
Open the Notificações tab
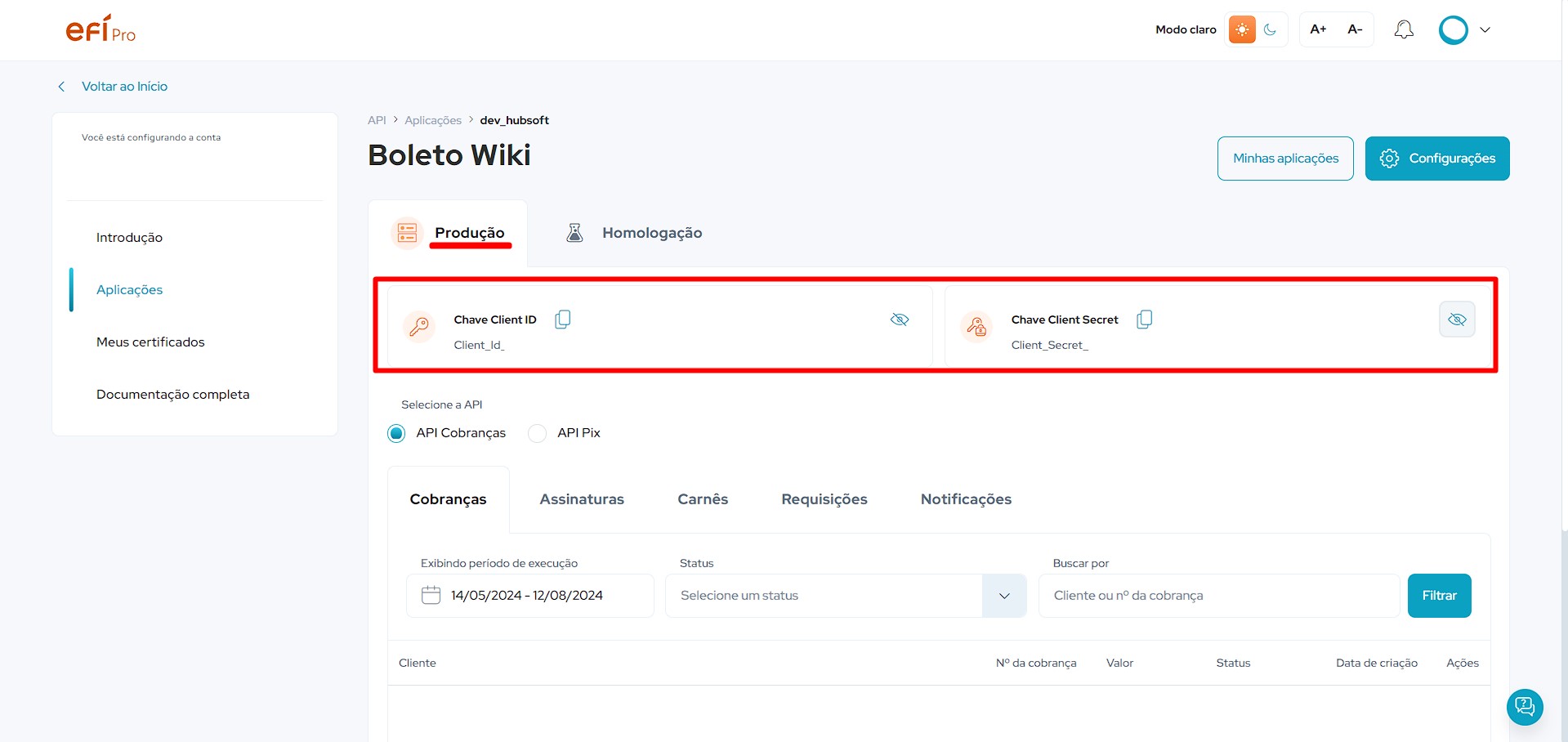pos(966,499)
